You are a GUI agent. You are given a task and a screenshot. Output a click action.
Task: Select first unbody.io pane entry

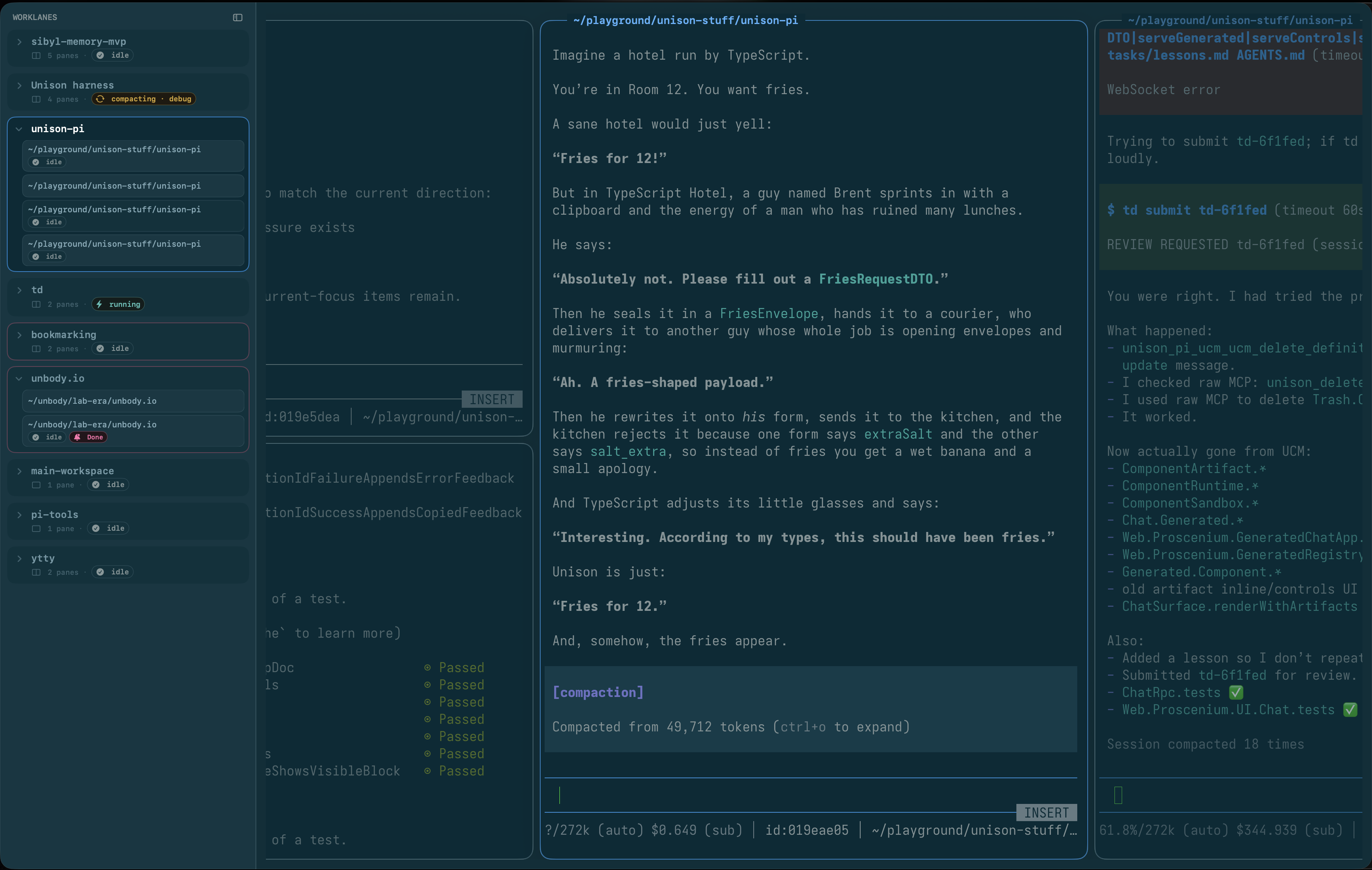coord(133,401)
